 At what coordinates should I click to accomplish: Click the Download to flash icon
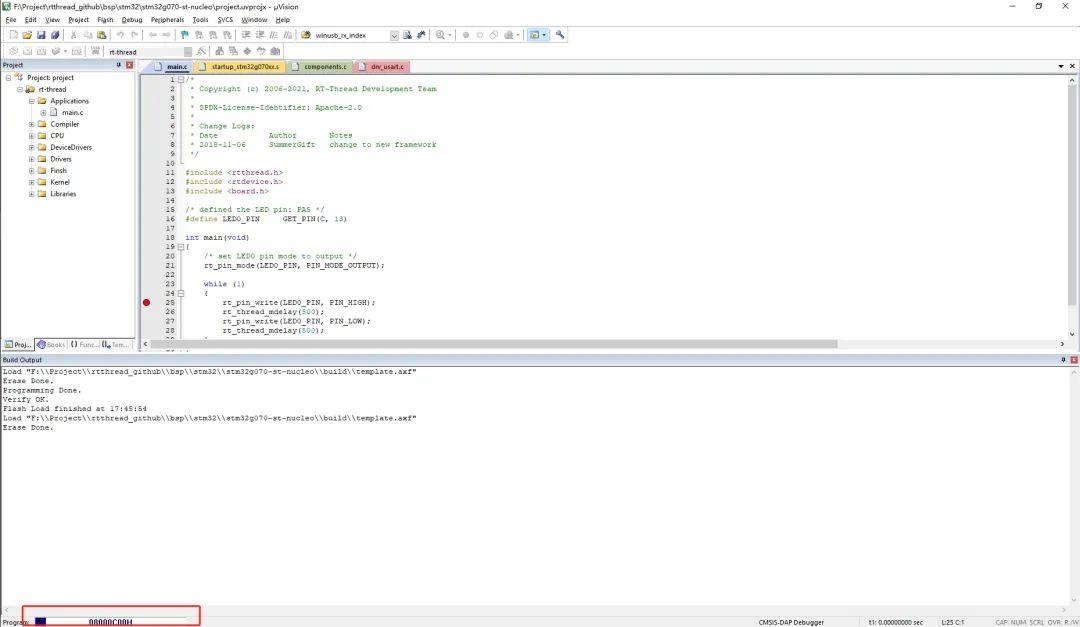pos(96,52)
